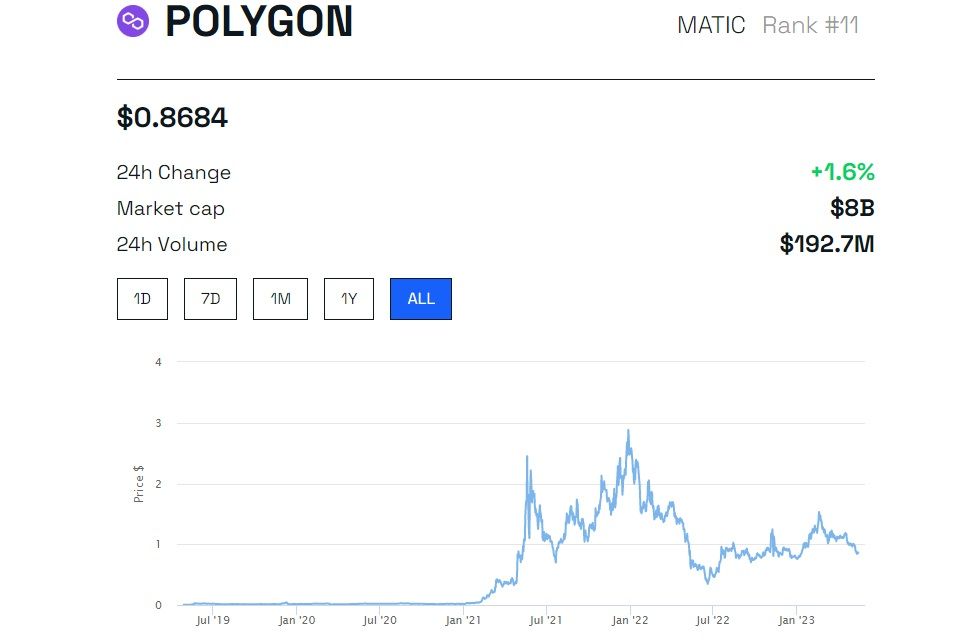Switch chart to 7D range

[210, 299]
